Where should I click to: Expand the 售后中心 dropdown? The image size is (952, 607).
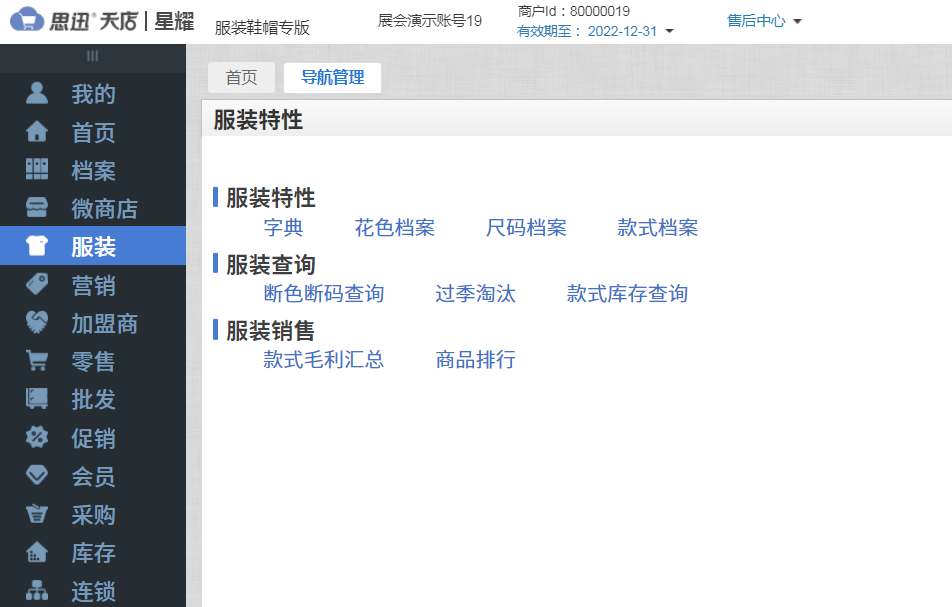point(765,20)
